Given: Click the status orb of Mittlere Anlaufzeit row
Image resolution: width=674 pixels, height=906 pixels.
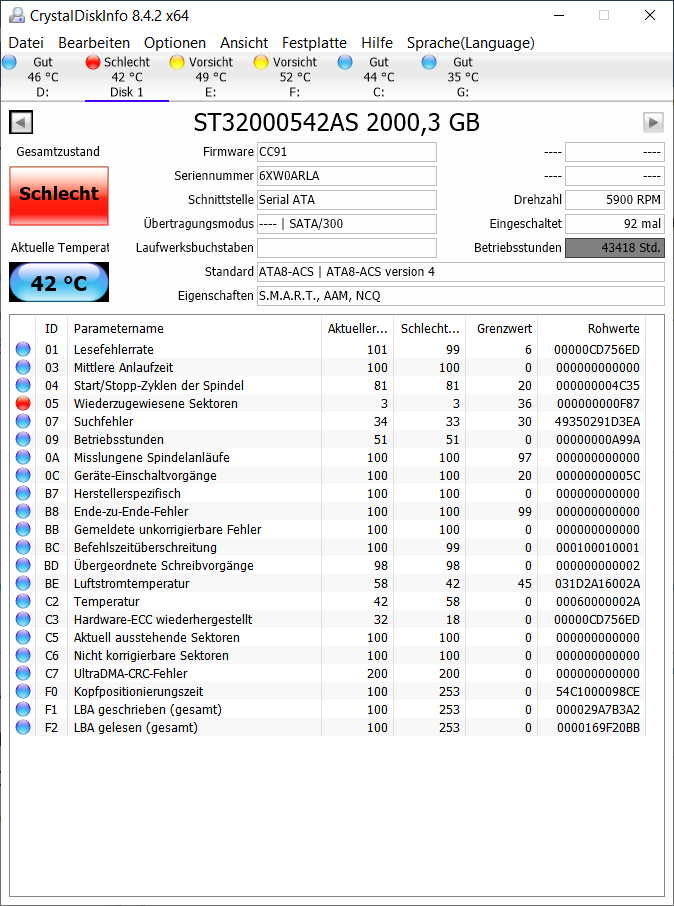Looking at the screenshot, I should (x=23, y=367).
